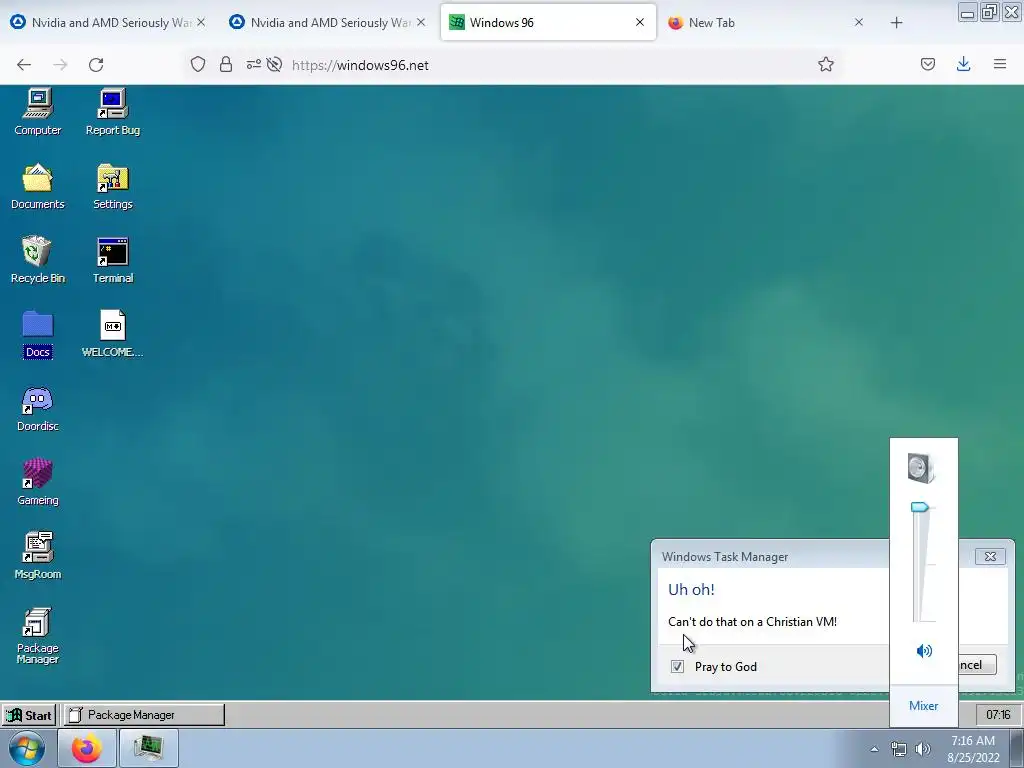Image resolution: width=1024 pixels, height=768 pixels.
Task: Mute speakers with the blue speaker button
Action: click(x=924, y=650)
